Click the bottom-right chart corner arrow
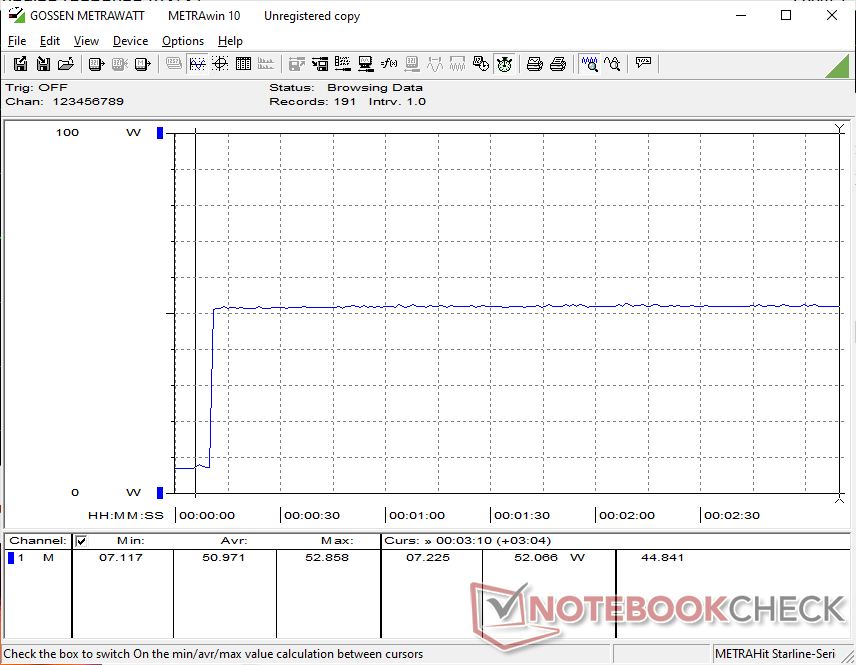 839,497
